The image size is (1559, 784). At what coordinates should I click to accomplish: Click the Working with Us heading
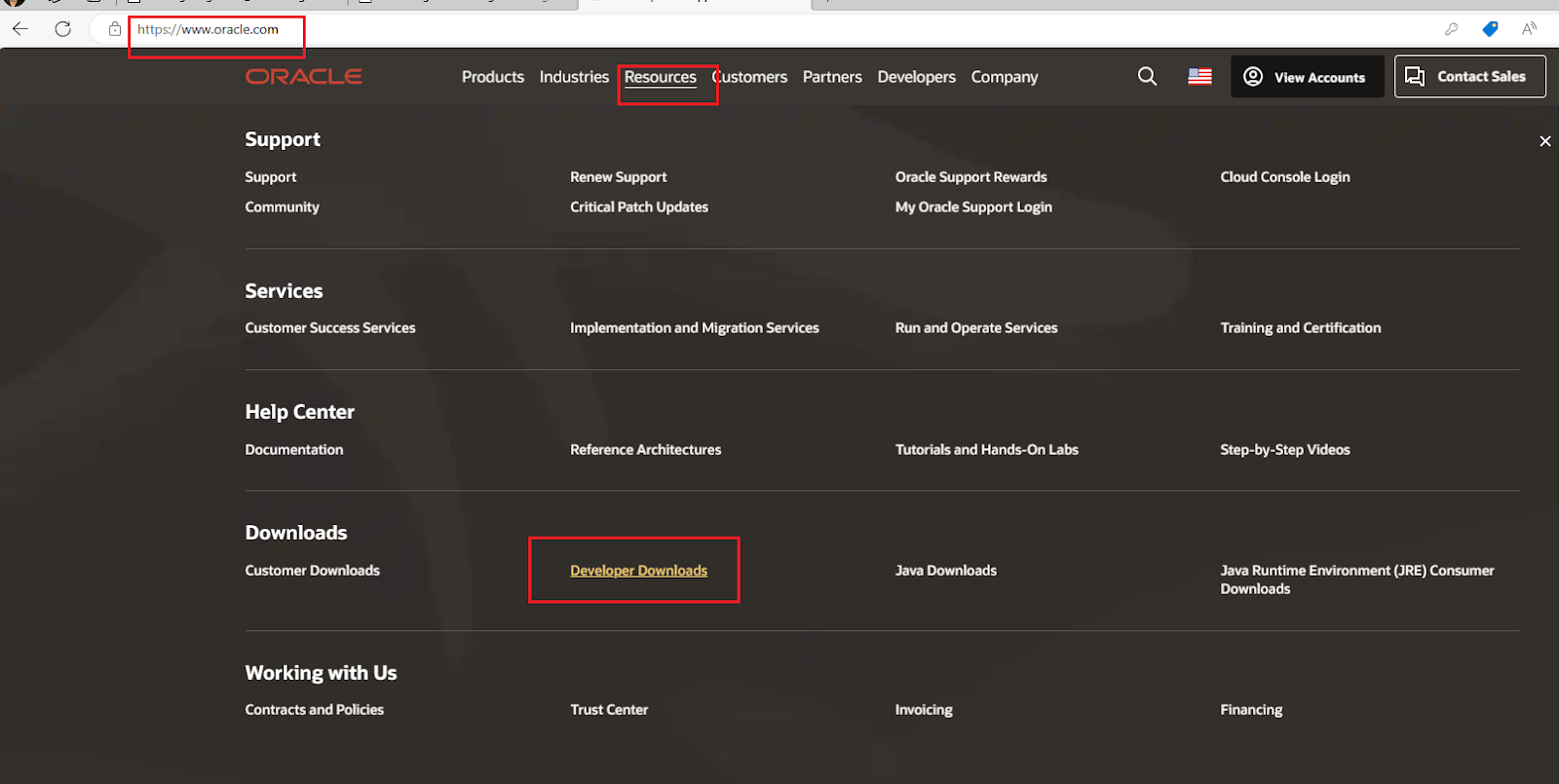click(x=322, y=673)
